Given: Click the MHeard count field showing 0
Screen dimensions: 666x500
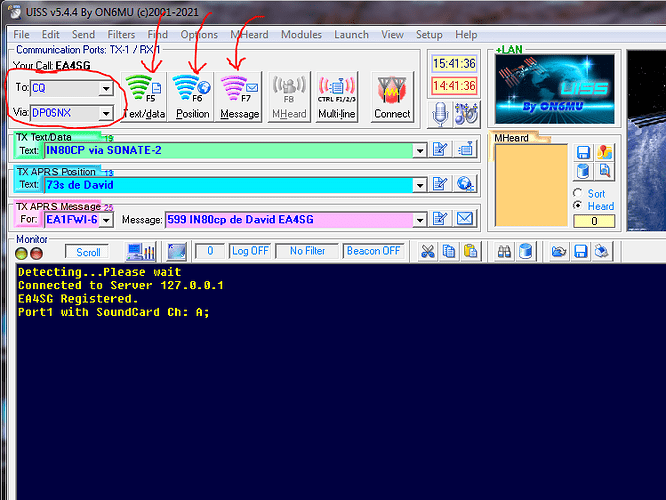Looking at the screenshot, I should (594, 221).
